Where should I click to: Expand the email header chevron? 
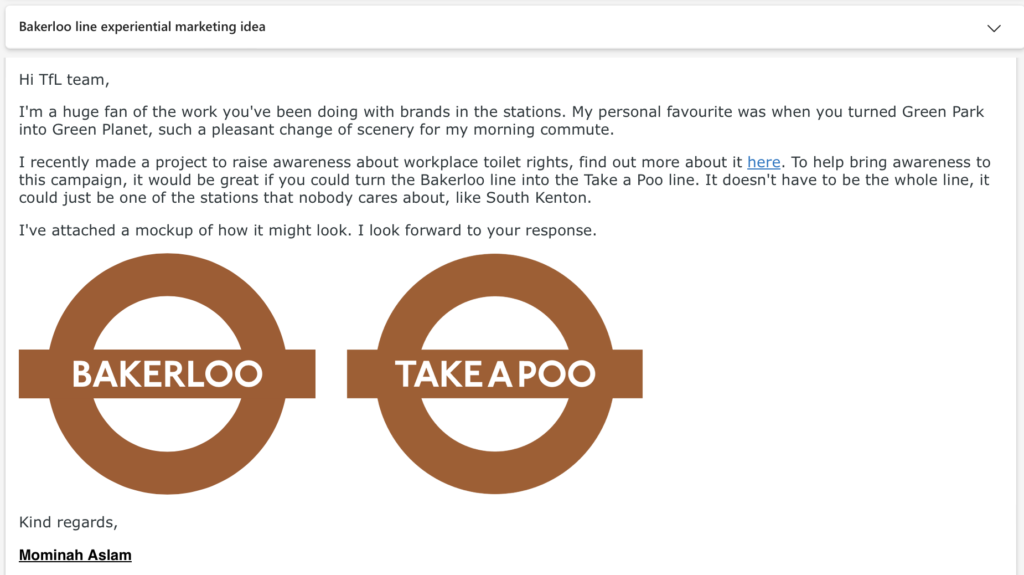[x=993, y=28]
